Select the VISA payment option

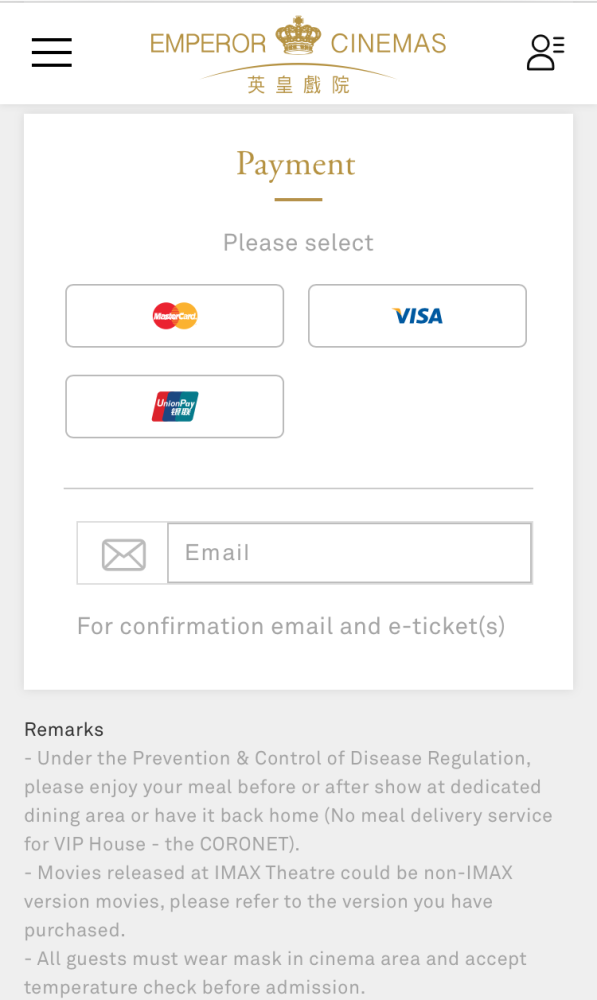click(x=418, y=316)
